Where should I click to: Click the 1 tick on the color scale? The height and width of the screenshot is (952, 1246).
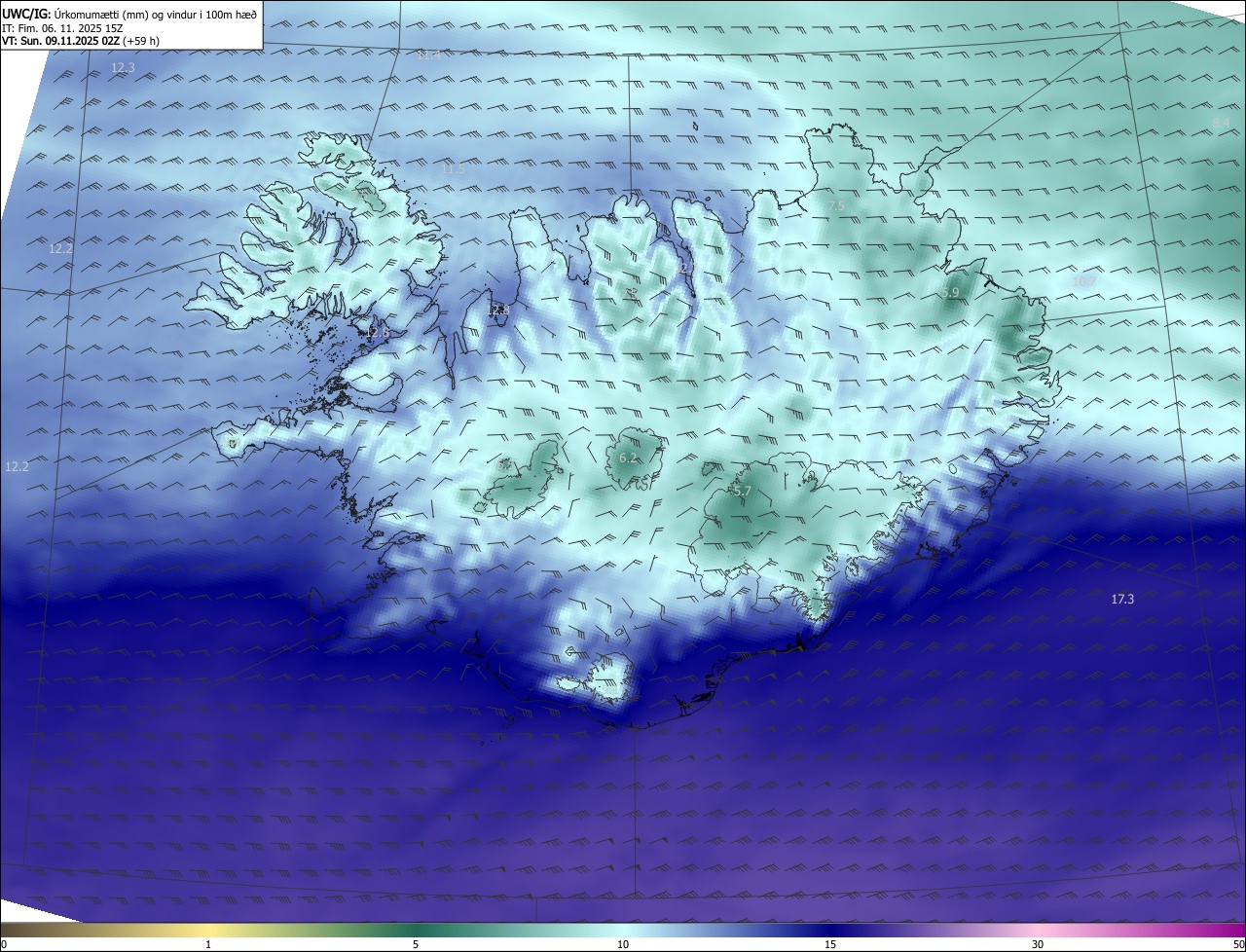(208, 944)
